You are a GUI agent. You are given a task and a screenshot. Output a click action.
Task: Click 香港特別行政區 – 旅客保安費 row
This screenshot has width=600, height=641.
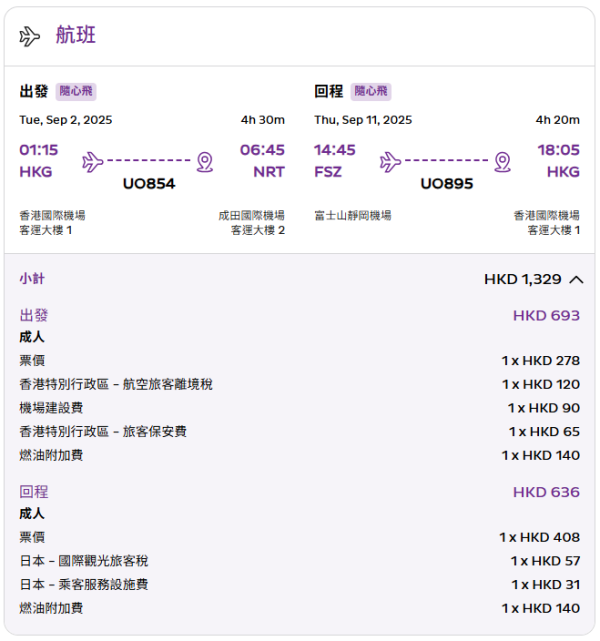[x=300, y=432]
